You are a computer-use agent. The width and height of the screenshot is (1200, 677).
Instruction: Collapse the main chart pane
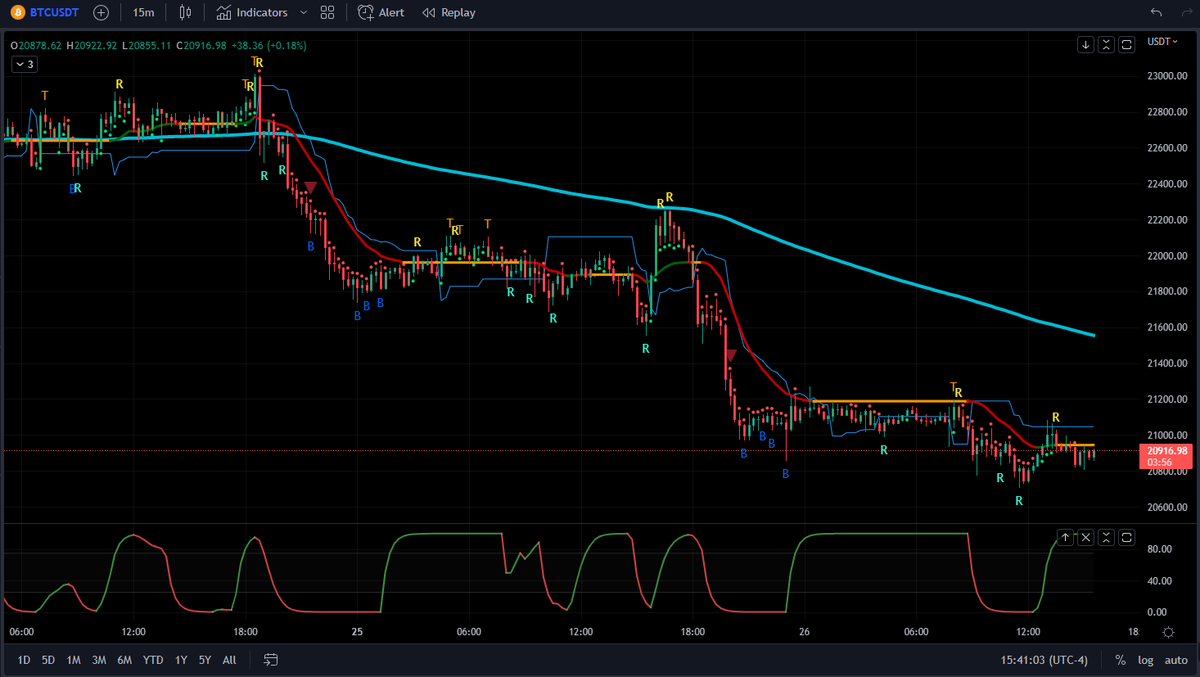coord(1106,45)
